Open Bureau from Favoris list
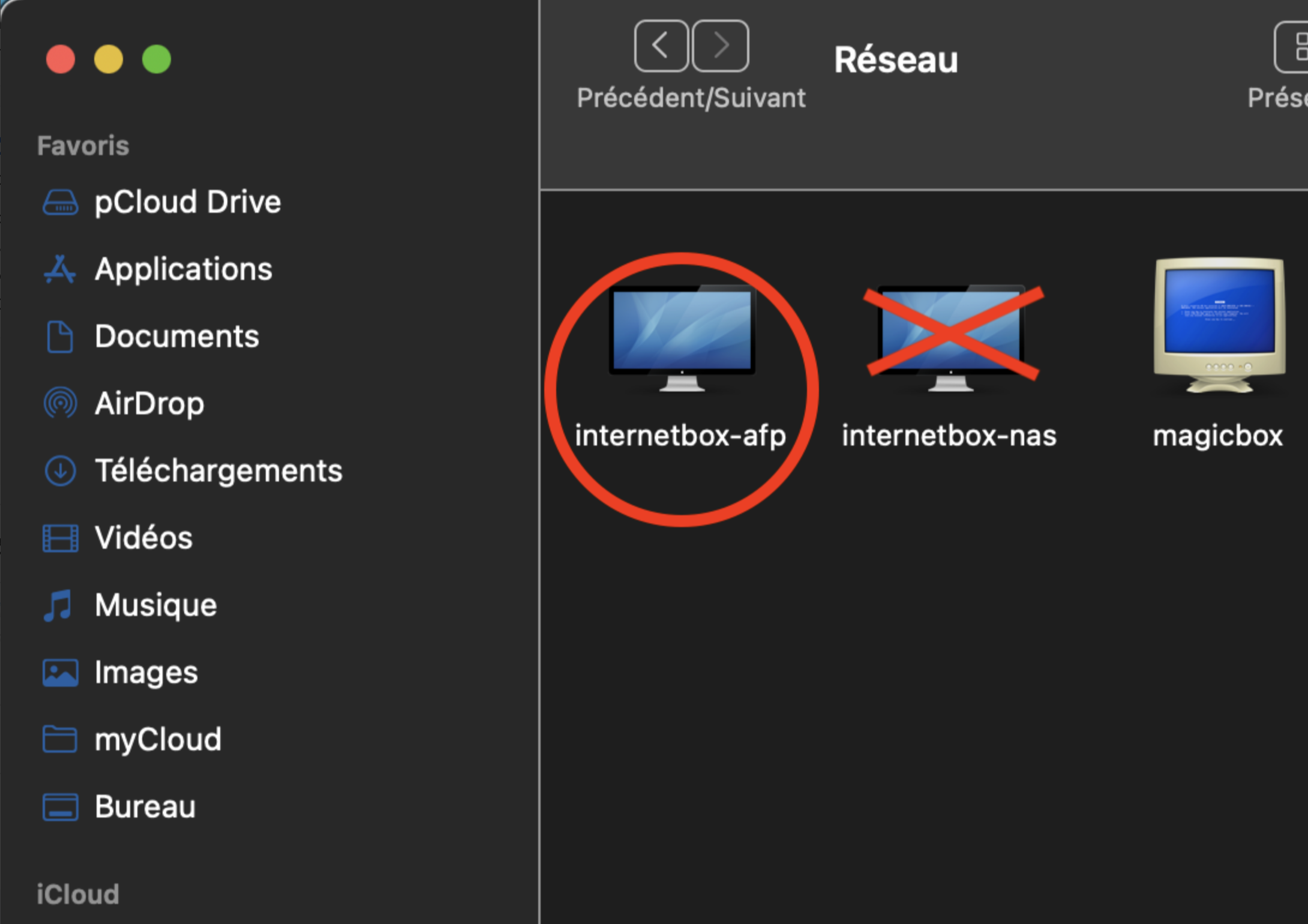Image resolution: width=1308 pixels, height=924 pixels. point(144,807)
